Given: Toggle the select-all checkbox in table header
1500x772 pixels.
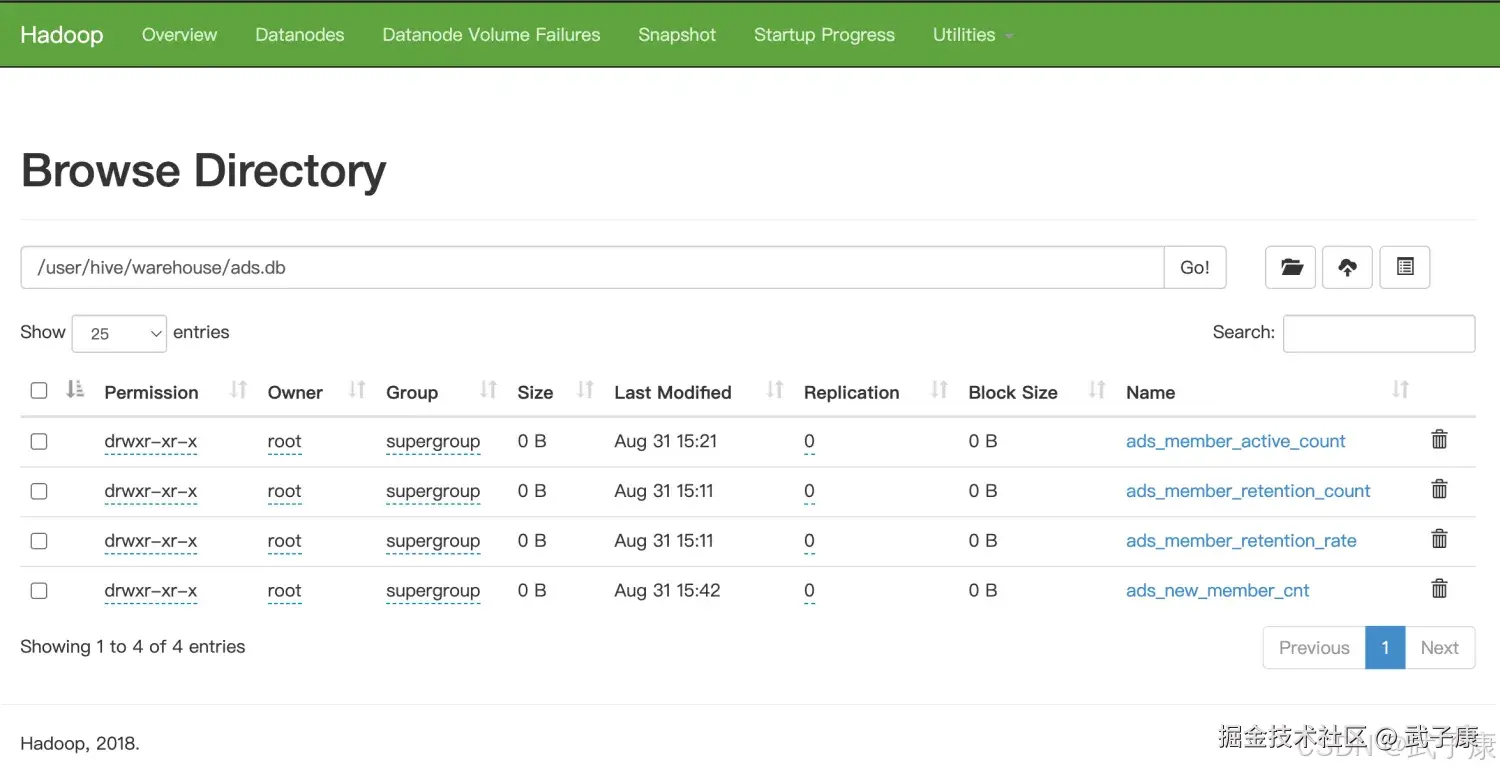Looking at the screenshot, I should (39, 391).
